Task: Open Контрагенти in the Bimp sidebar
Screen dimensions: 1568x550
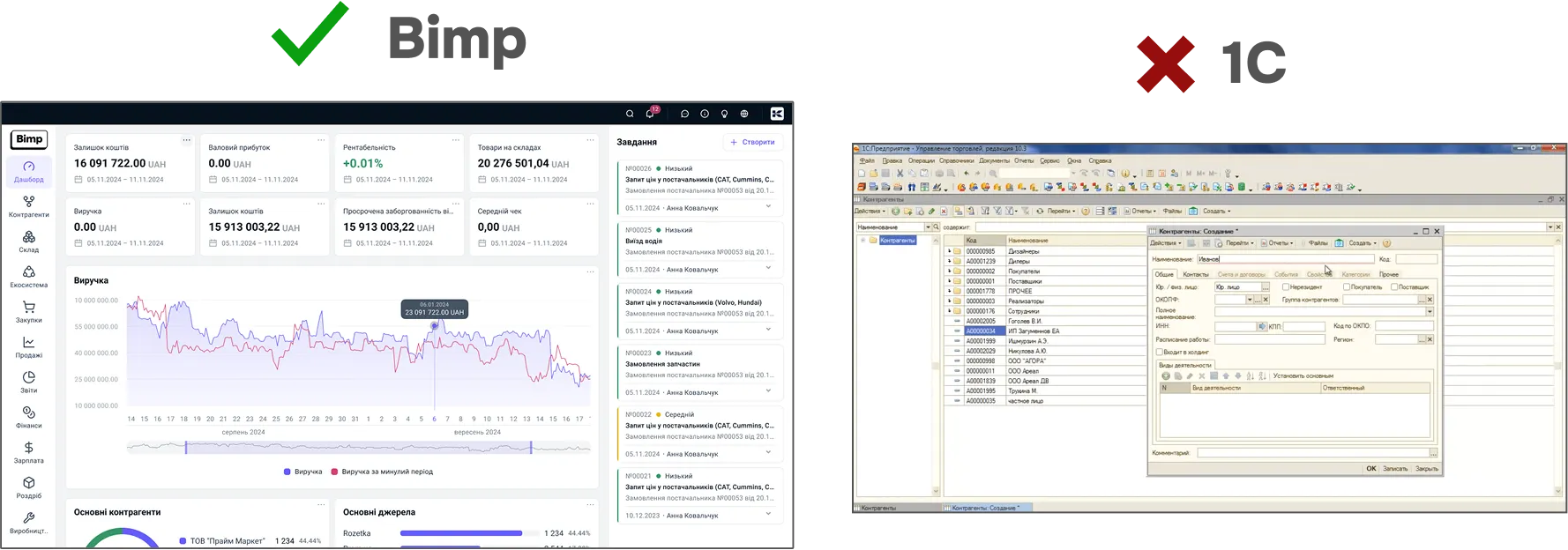Action: point(29,206)
